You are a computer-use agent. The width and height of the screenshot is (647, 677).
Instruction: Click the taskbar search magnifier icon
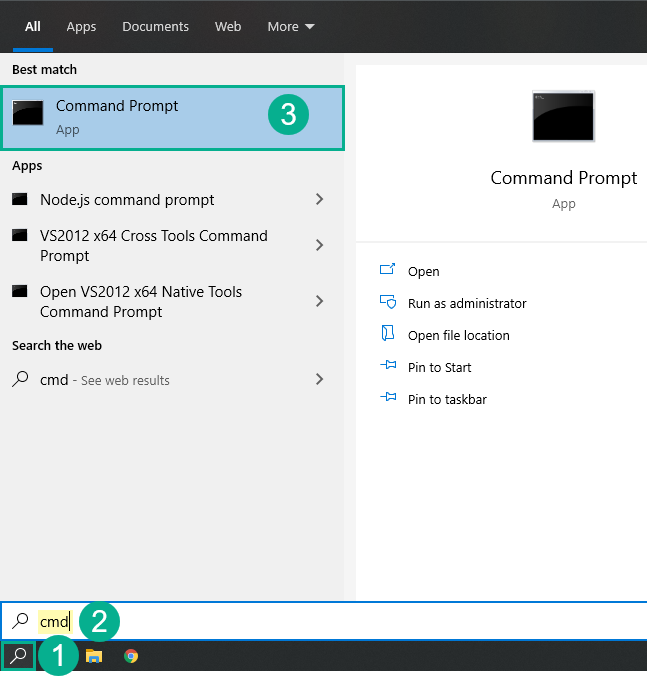pyautogui.click(x=18, y=657)
